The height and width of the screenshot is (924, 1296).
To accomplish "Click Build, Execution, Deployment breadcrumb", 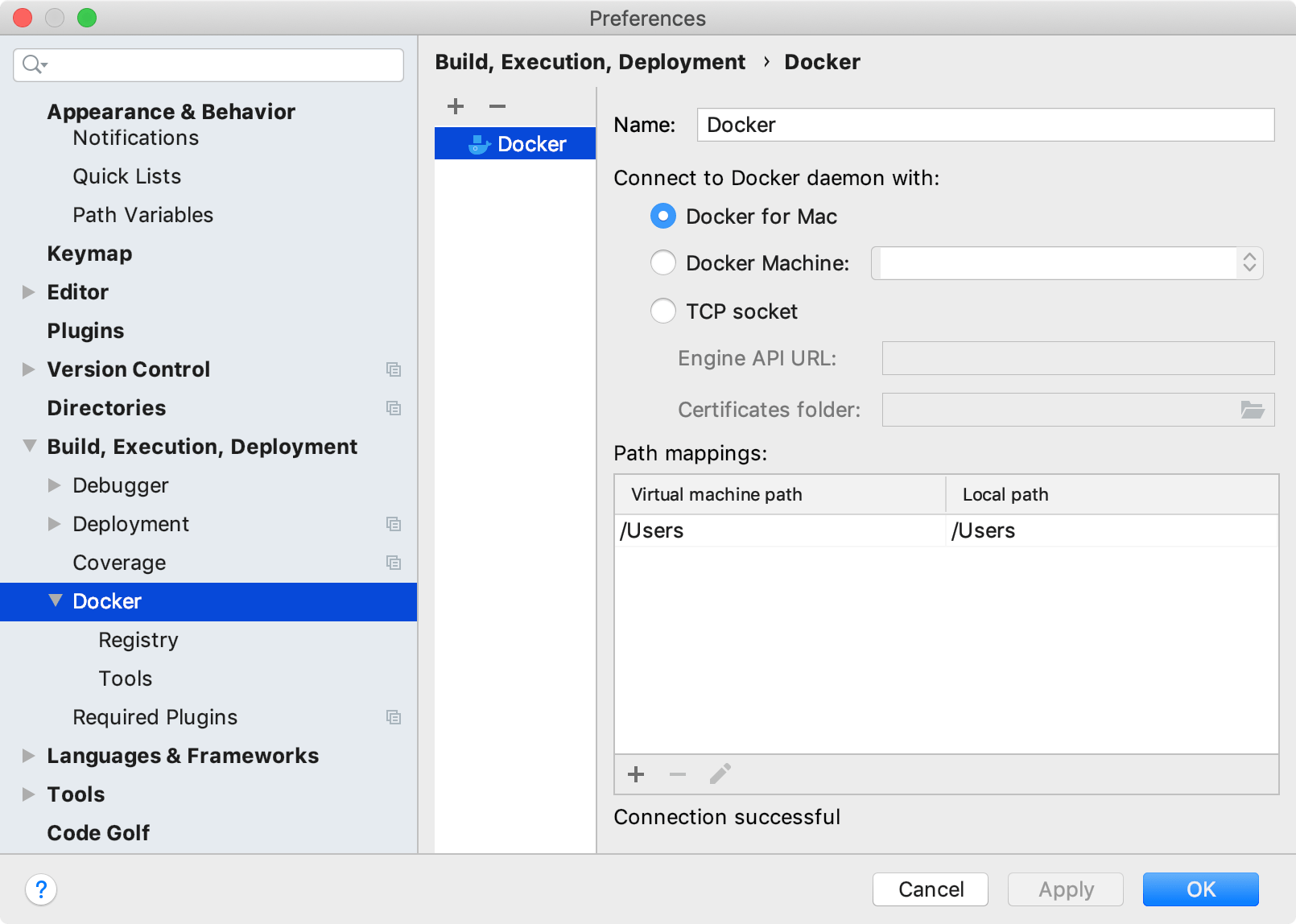I will pyautogui.click(x=590, y=62).
